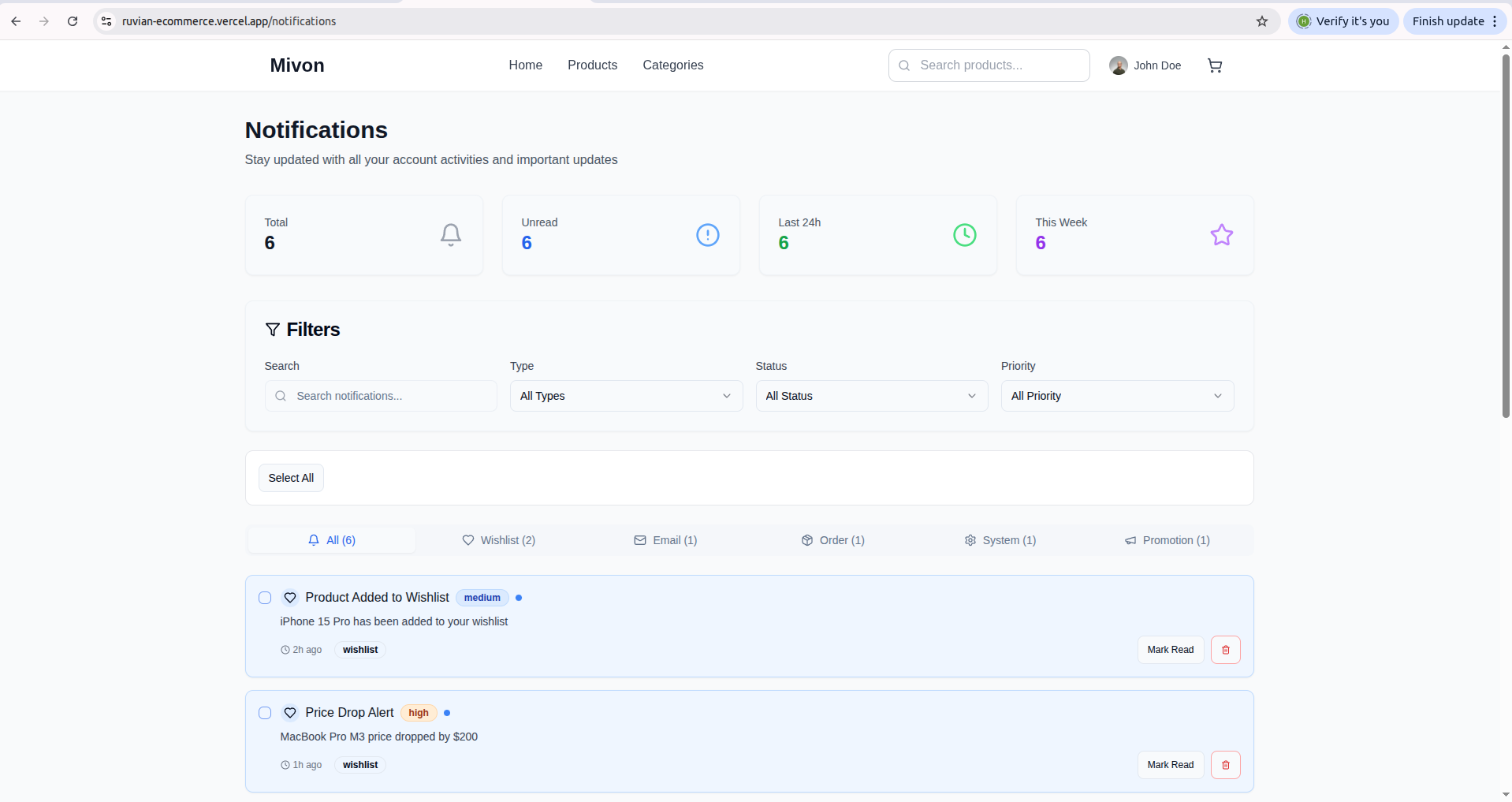Screen dimensions: 1512x802
Task: Click John Doe's avatar picture
Action: coord(1118,65)
